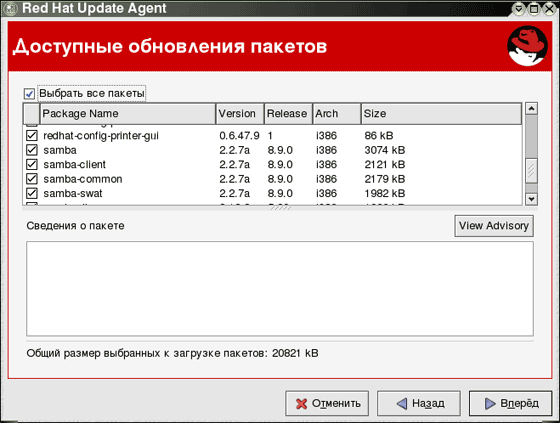Minimize the Red Hat Update Agent window

[518, 9]
